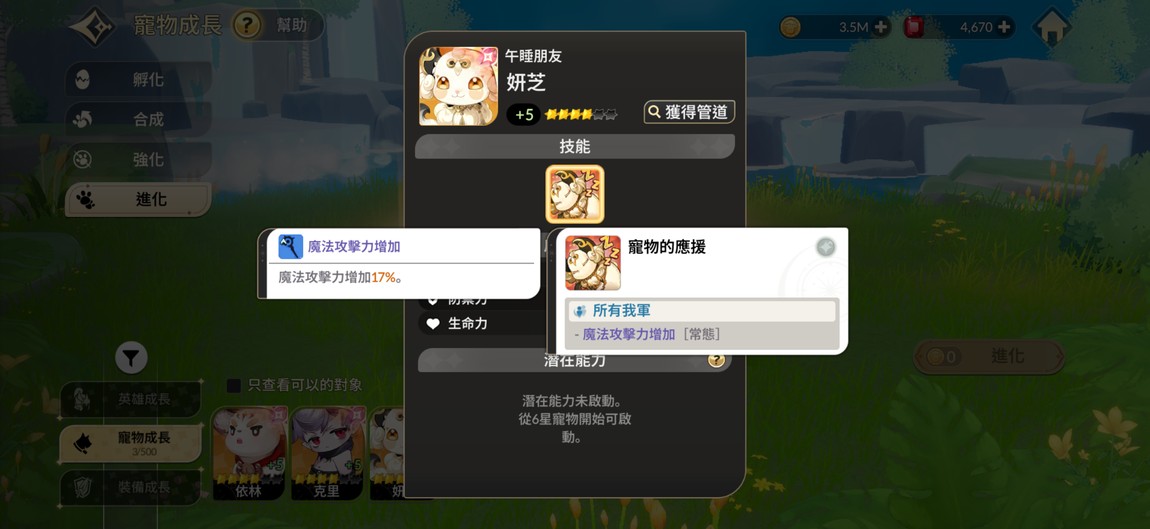Image resolution: width=1150 pixels, height=529 pixels.
Task: Toggle the 只查看可以的對象 checkbox
Action: tap(234, 385)
